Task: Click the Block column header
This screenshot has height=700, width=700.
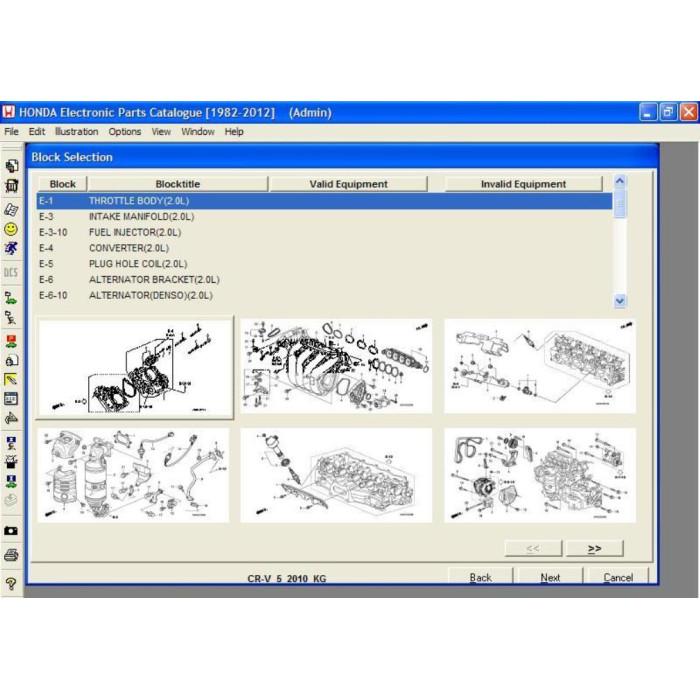Action: [x=62, y=184]
